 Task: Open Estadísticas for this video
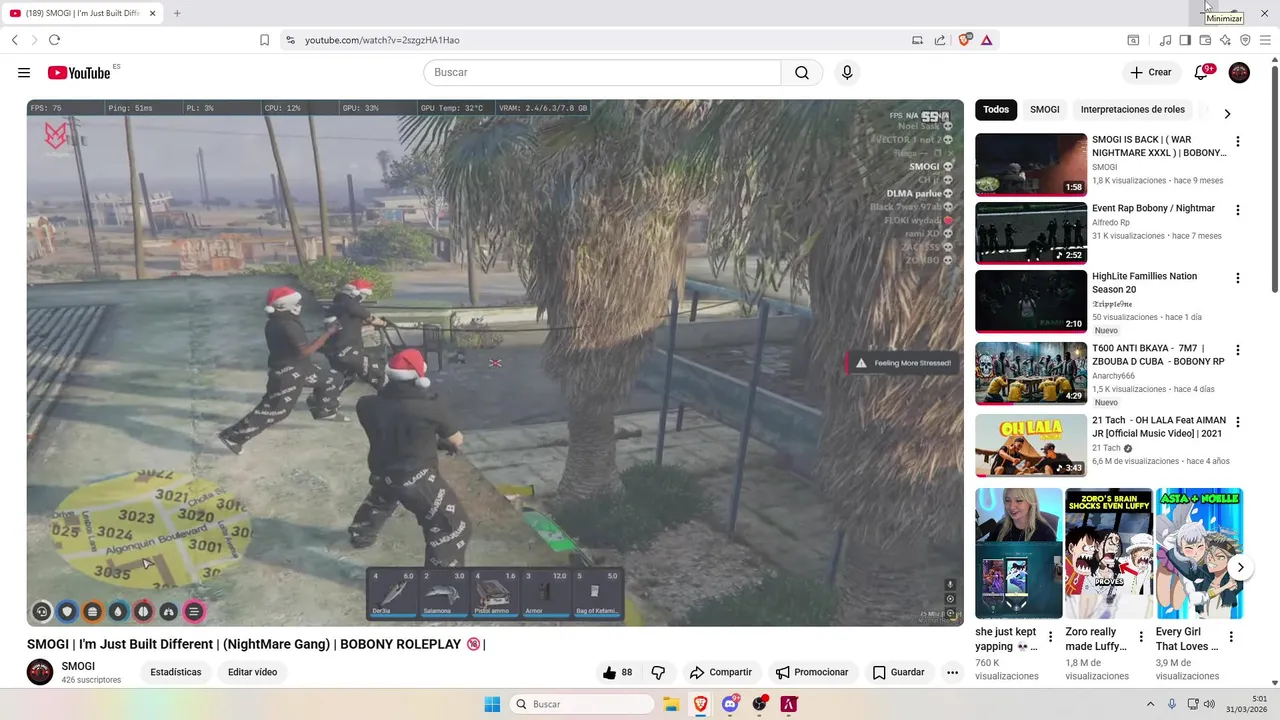[x=176, y=672]
